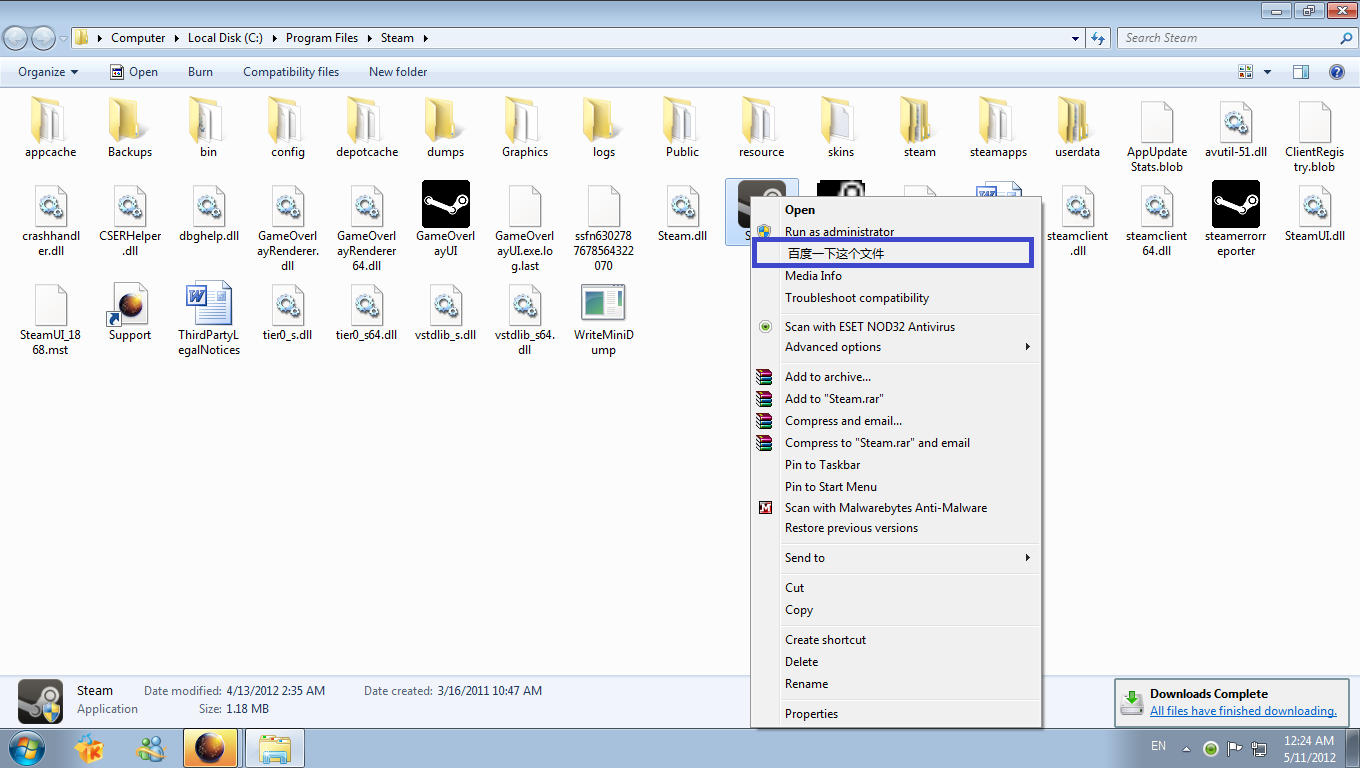Select CSERHelper.dll file

tap(130, 220)
